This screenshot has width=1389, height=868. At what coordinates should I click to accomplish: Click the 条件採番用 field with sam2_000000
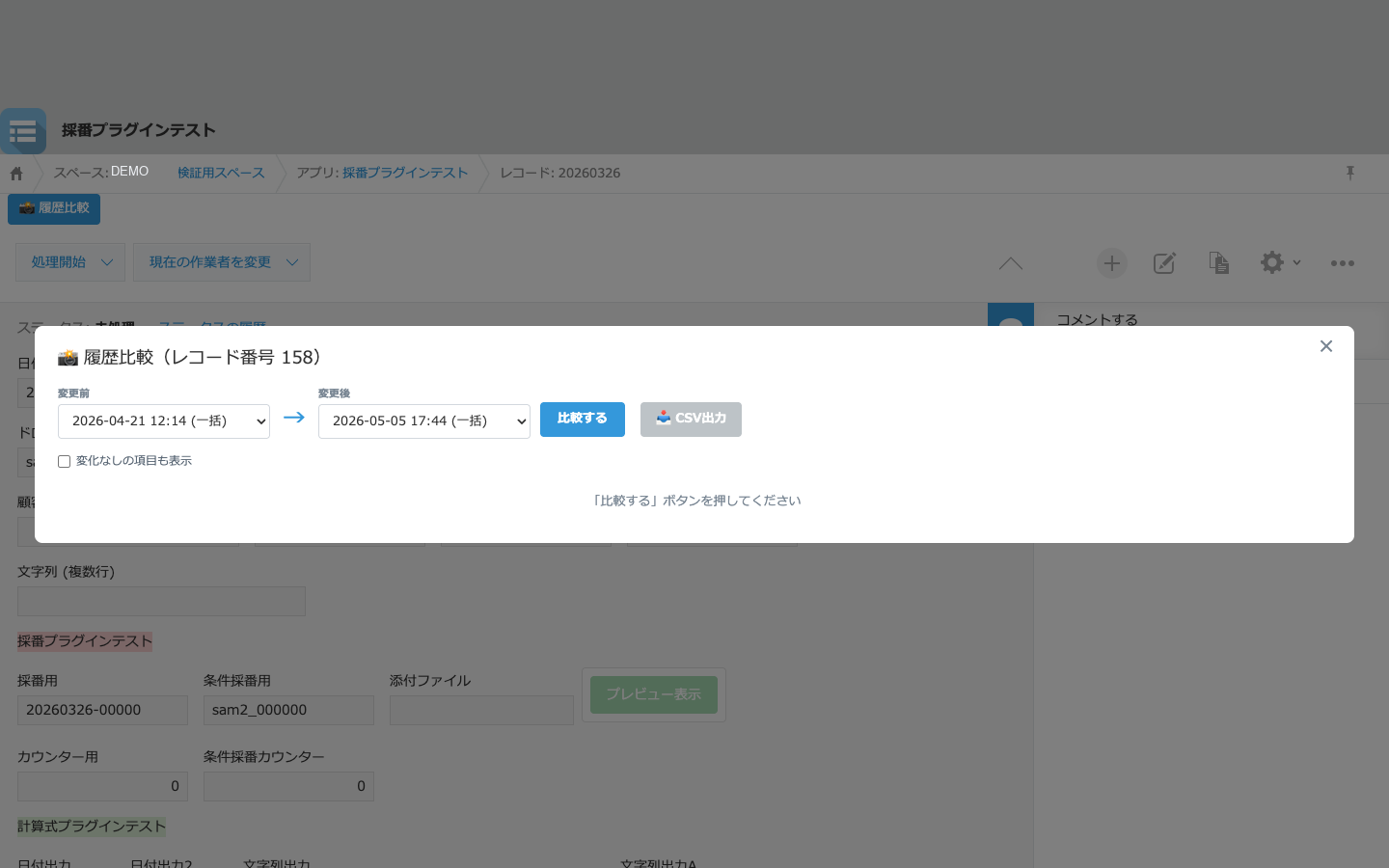coord(288,711)
